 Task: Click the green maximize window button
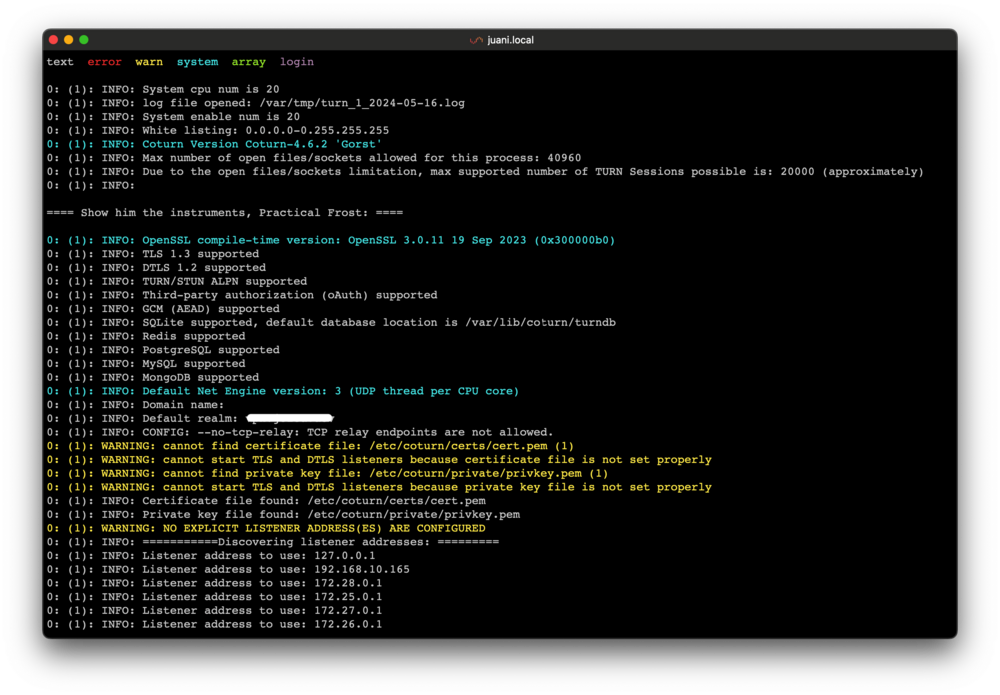click(x=84, y=40)
